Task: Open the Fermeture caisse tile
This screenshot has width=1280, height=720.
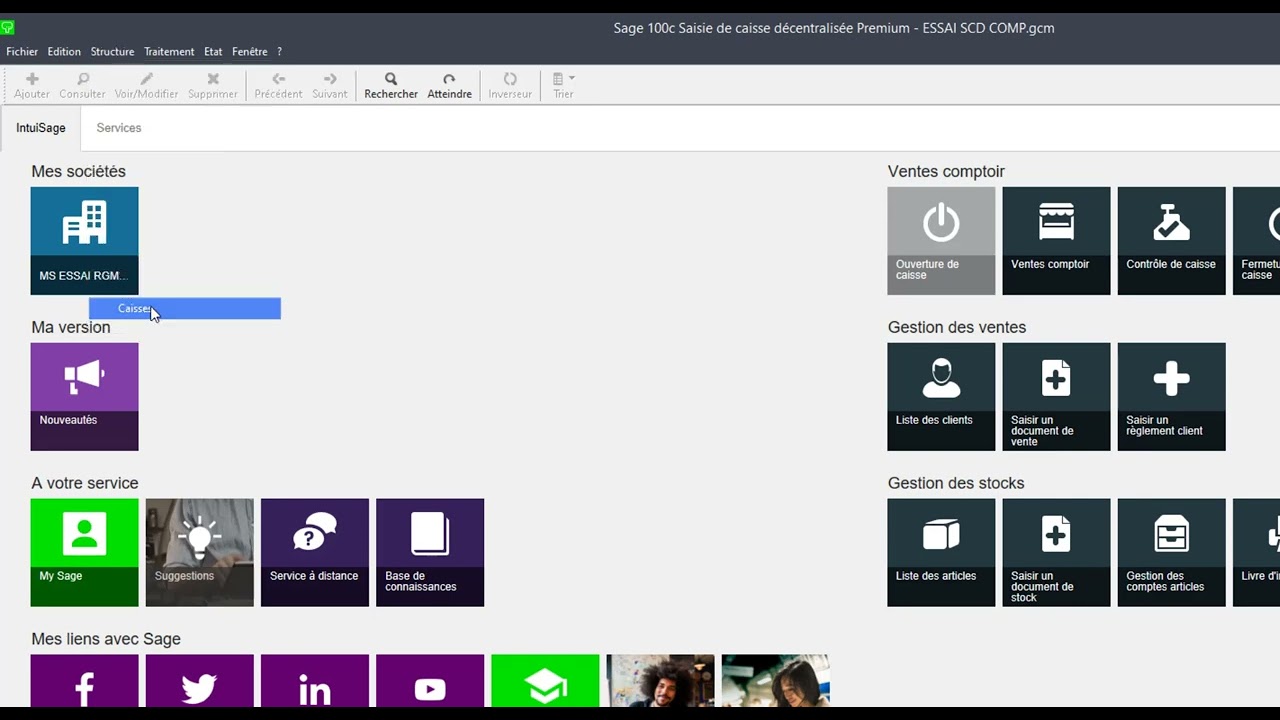Action: point(1256,241)
